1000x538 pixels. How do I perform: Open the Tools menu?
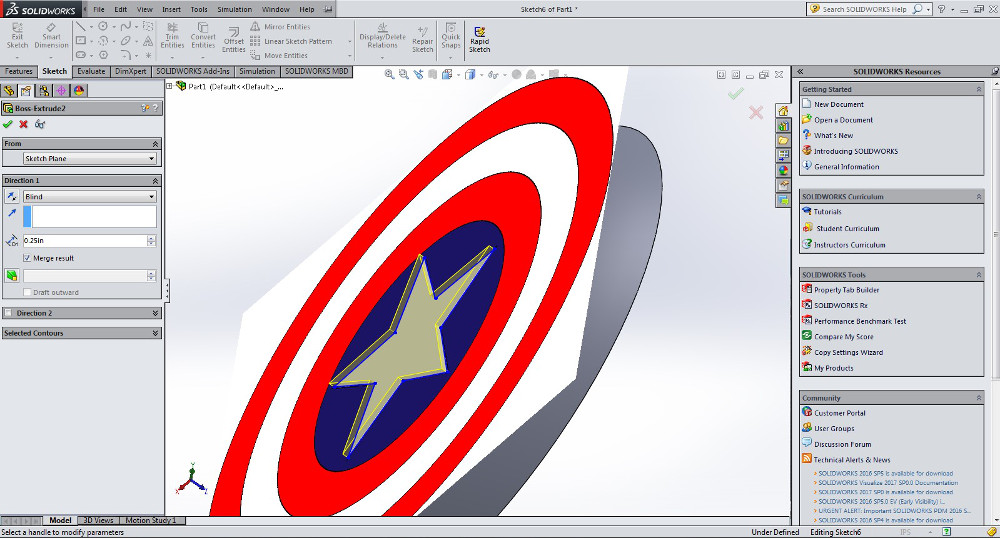coord(199,10)
